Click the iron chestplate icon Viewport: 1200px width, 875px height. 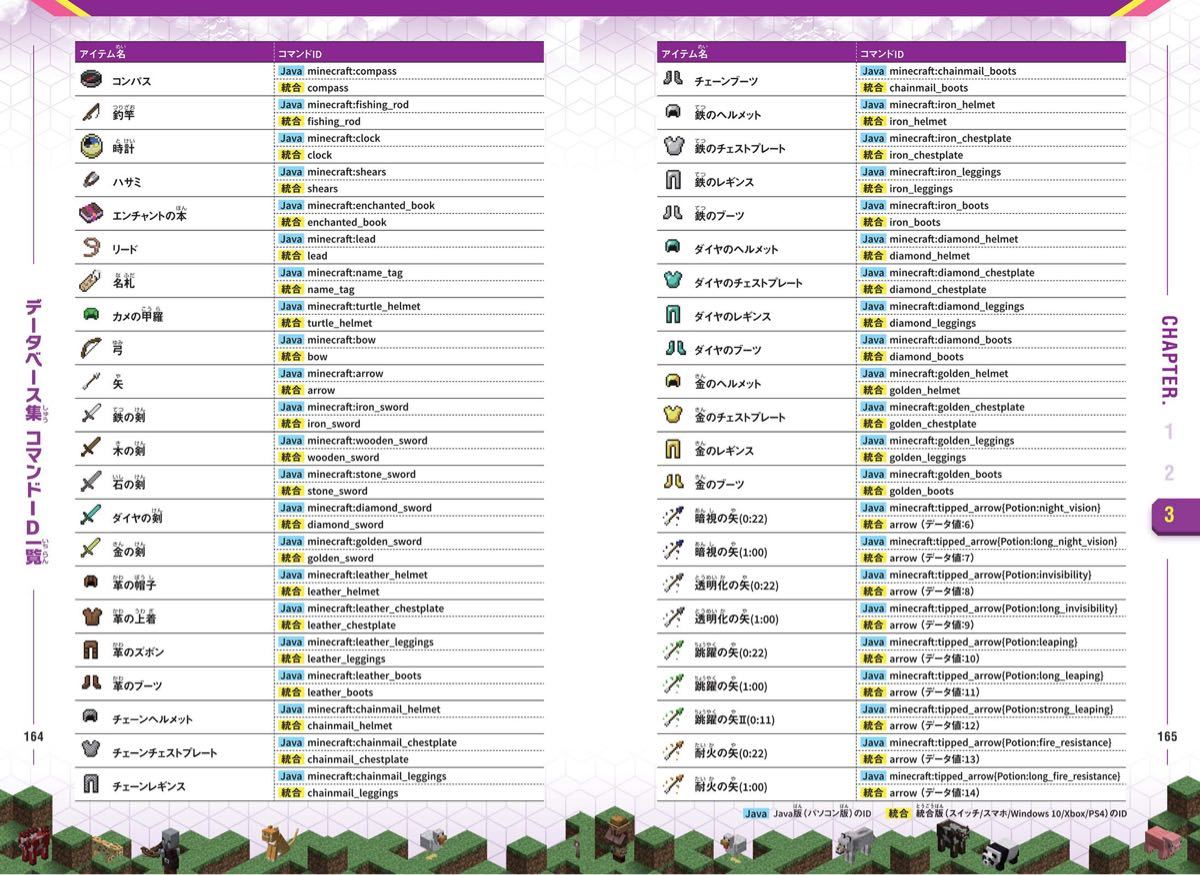pyautogui.click(x=672, y=147)
